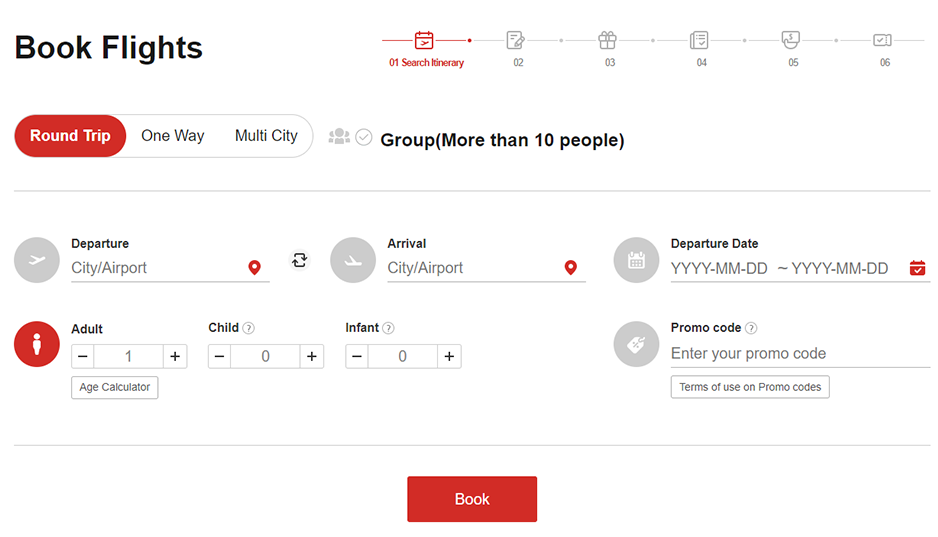The height and width of the screenshot is (537, 938).
Task: Click the swap departure and arrival icon
Action: coord(300,260)
